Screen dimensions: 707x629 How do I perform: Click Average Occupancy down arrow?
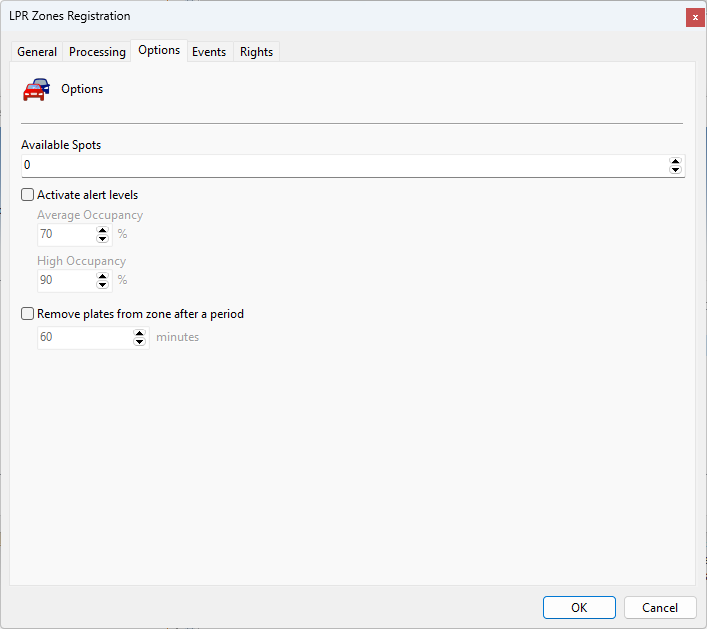pos(102,239)
